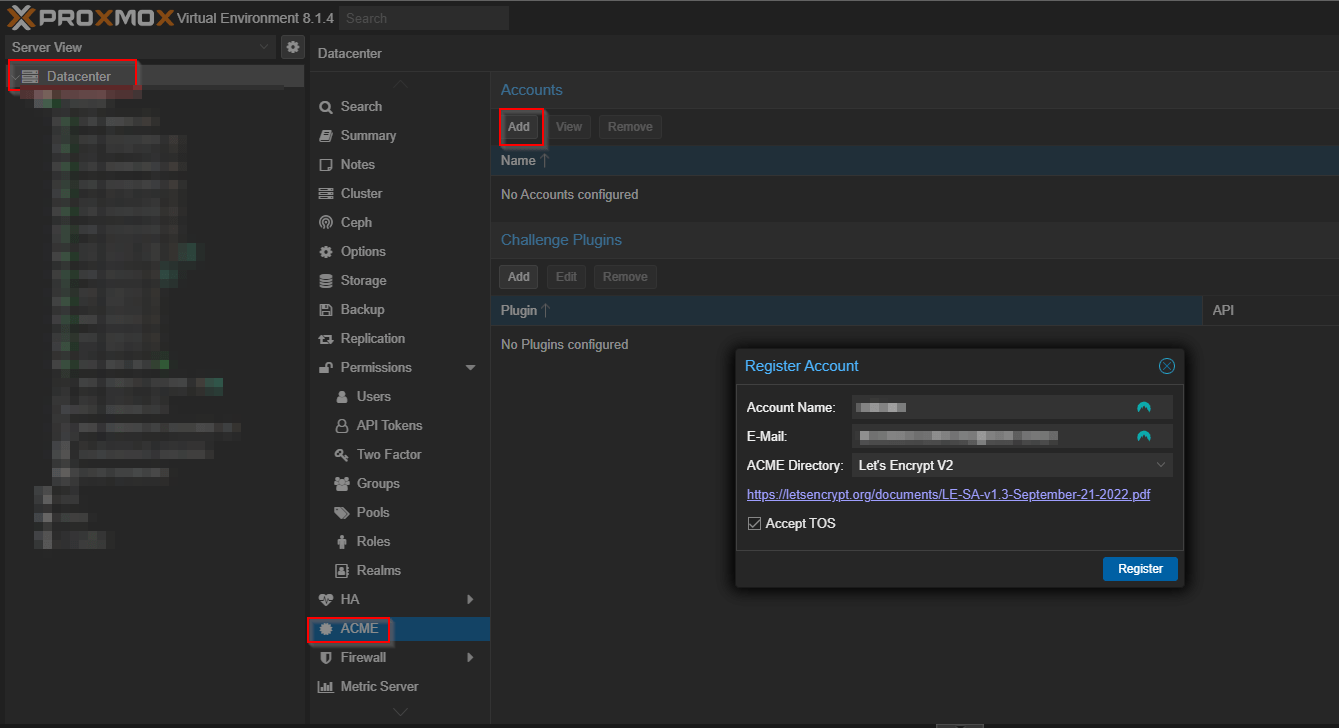The width and height of the screenshot is (1339, 728).
Task: Open the Firewall menu item
Action: [363, 657]
